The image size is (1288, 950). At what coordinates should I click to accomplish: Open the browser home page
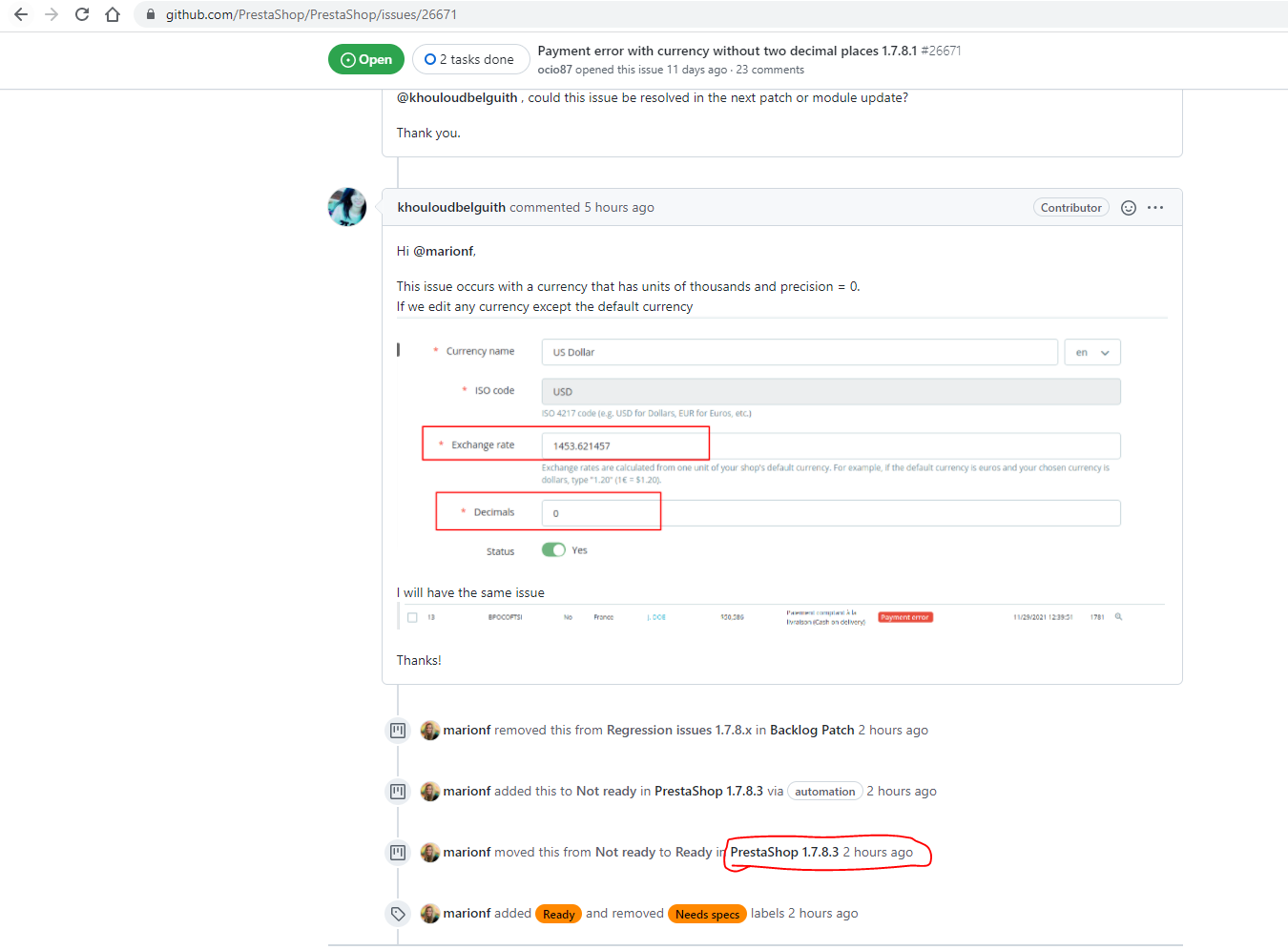[113, 14]
